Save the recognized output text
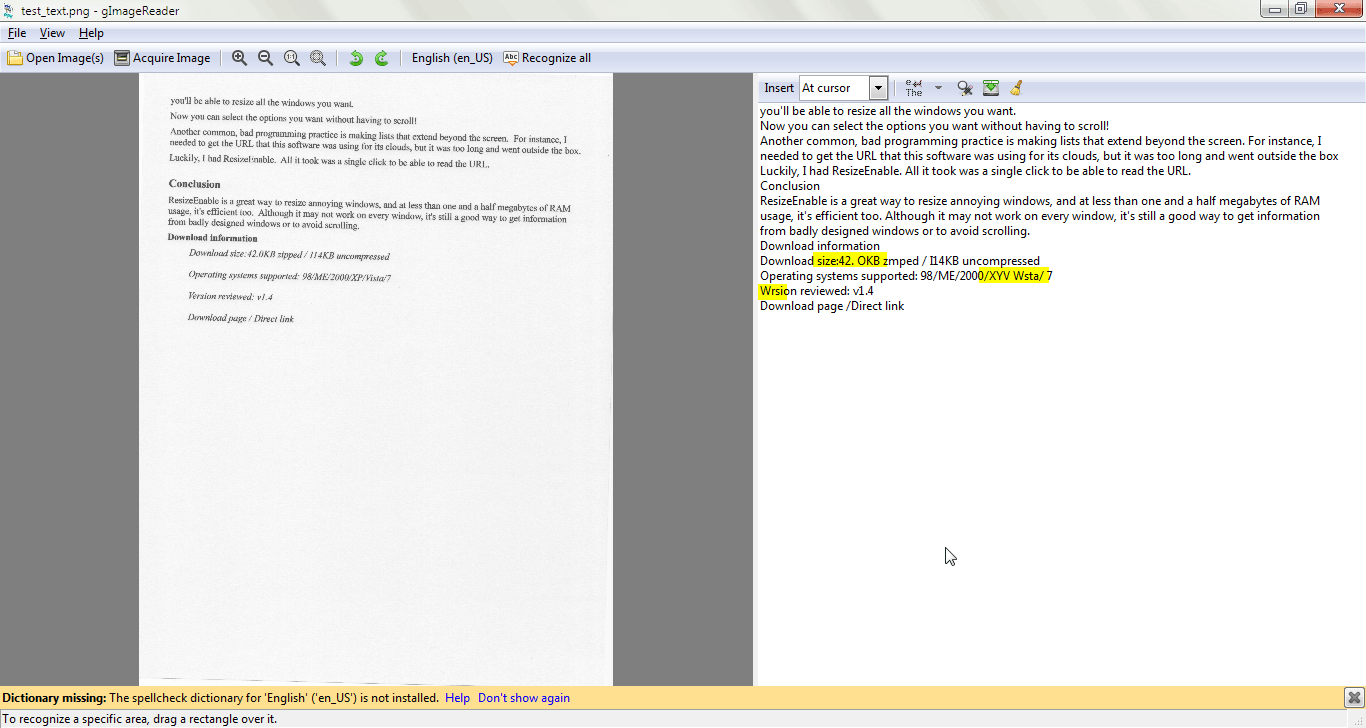1366x728 pixels. coord(990,88)
